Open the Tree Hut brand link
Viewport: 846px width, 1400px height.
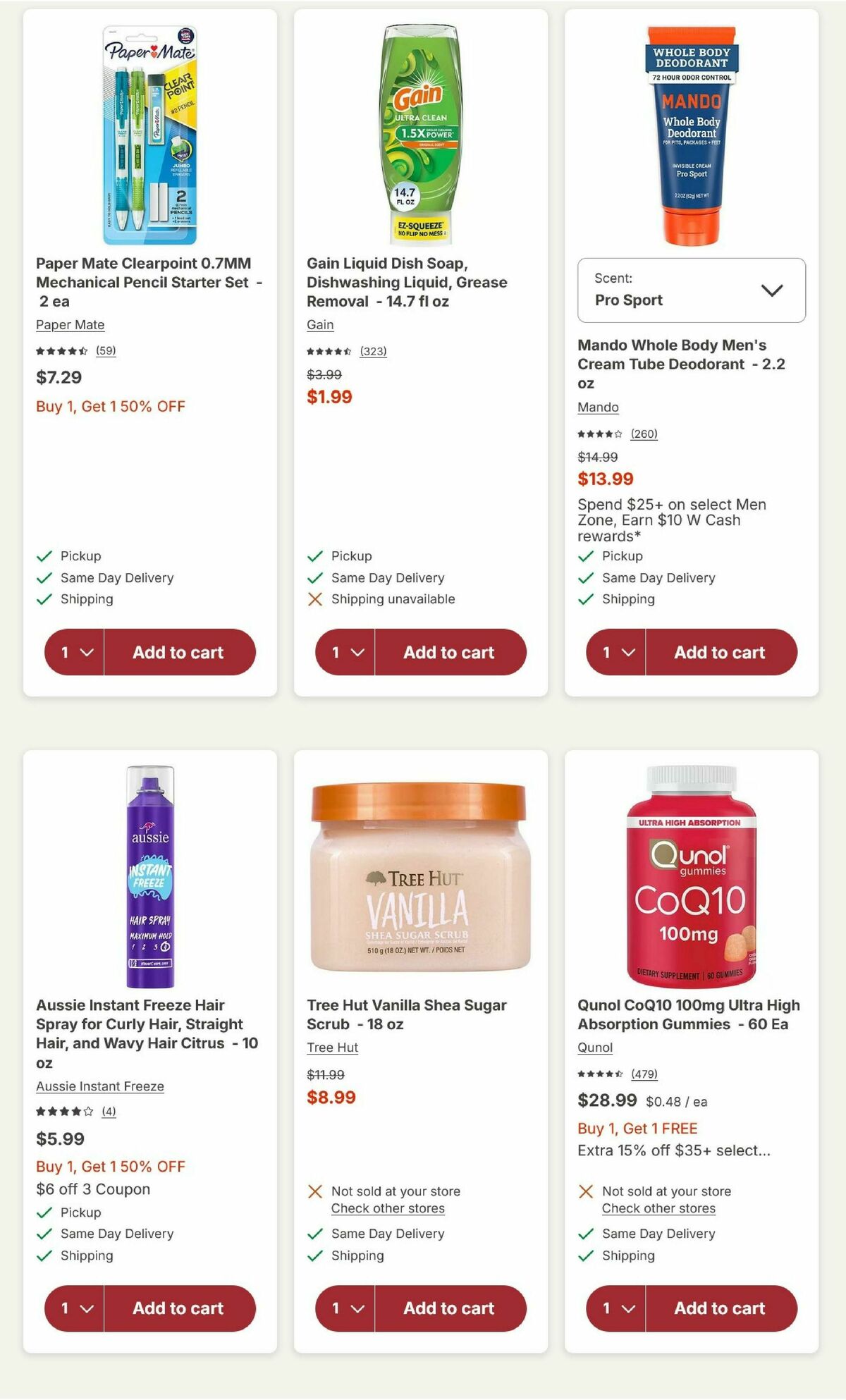click(332, 1048)
